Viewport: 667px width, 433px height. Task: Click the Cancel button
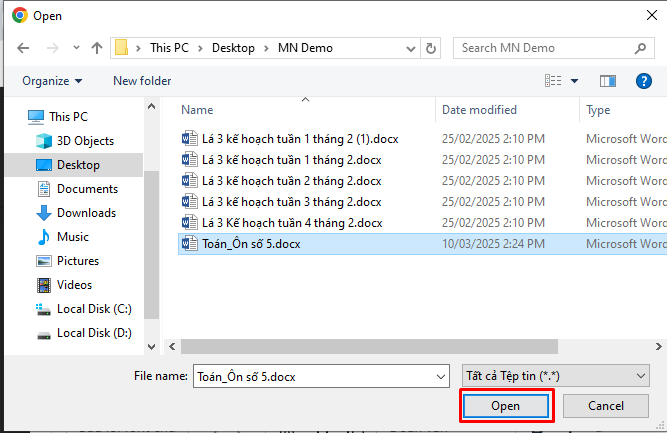[606, 406]
